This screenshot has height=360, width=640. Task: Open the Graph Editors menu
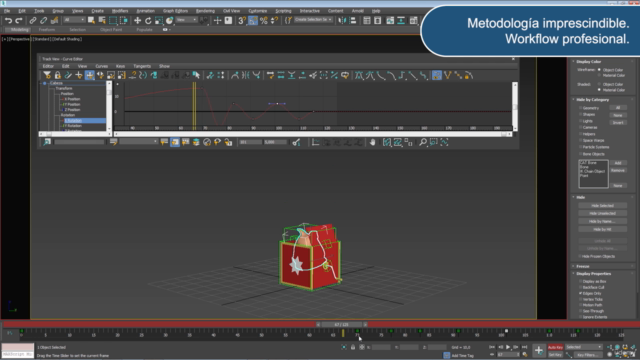click(176, 11)
